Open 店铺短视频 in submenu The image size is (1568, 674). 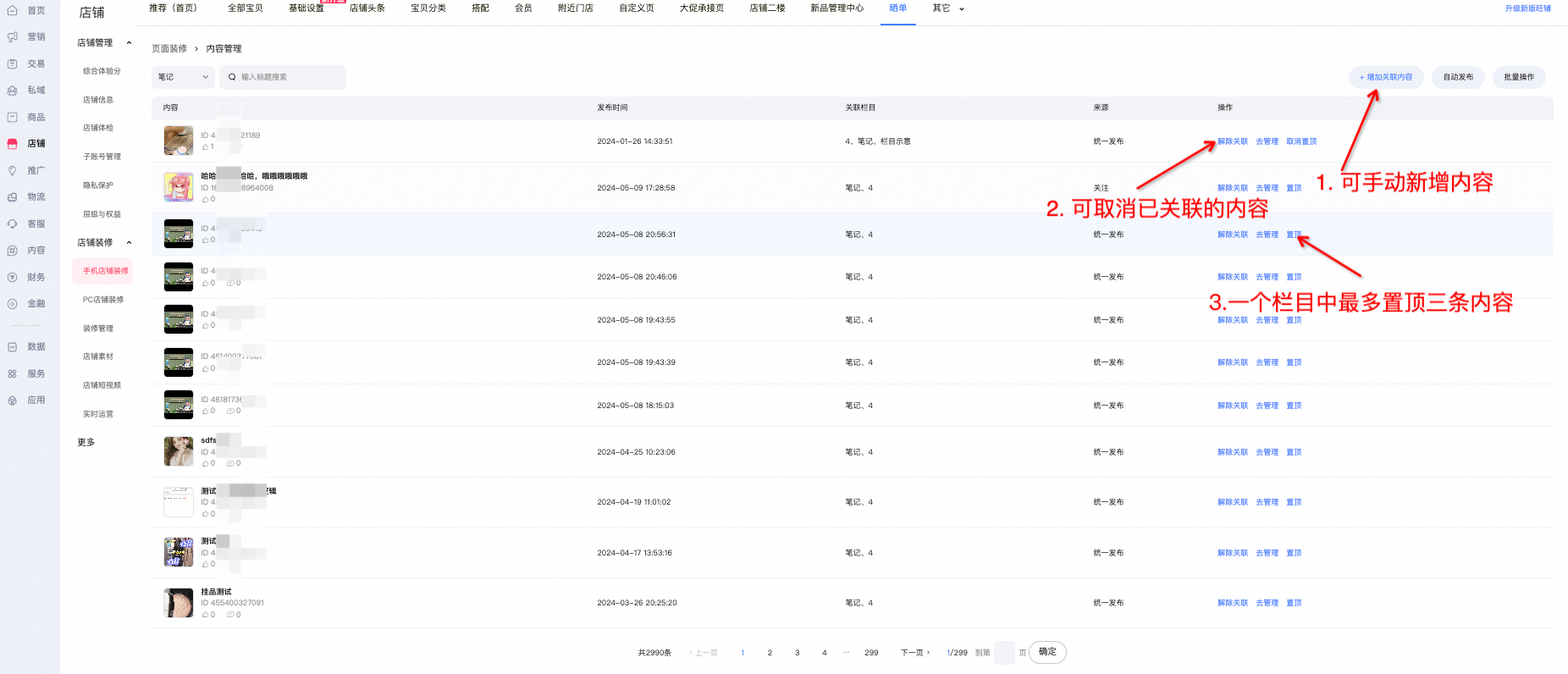coord(102,385)
